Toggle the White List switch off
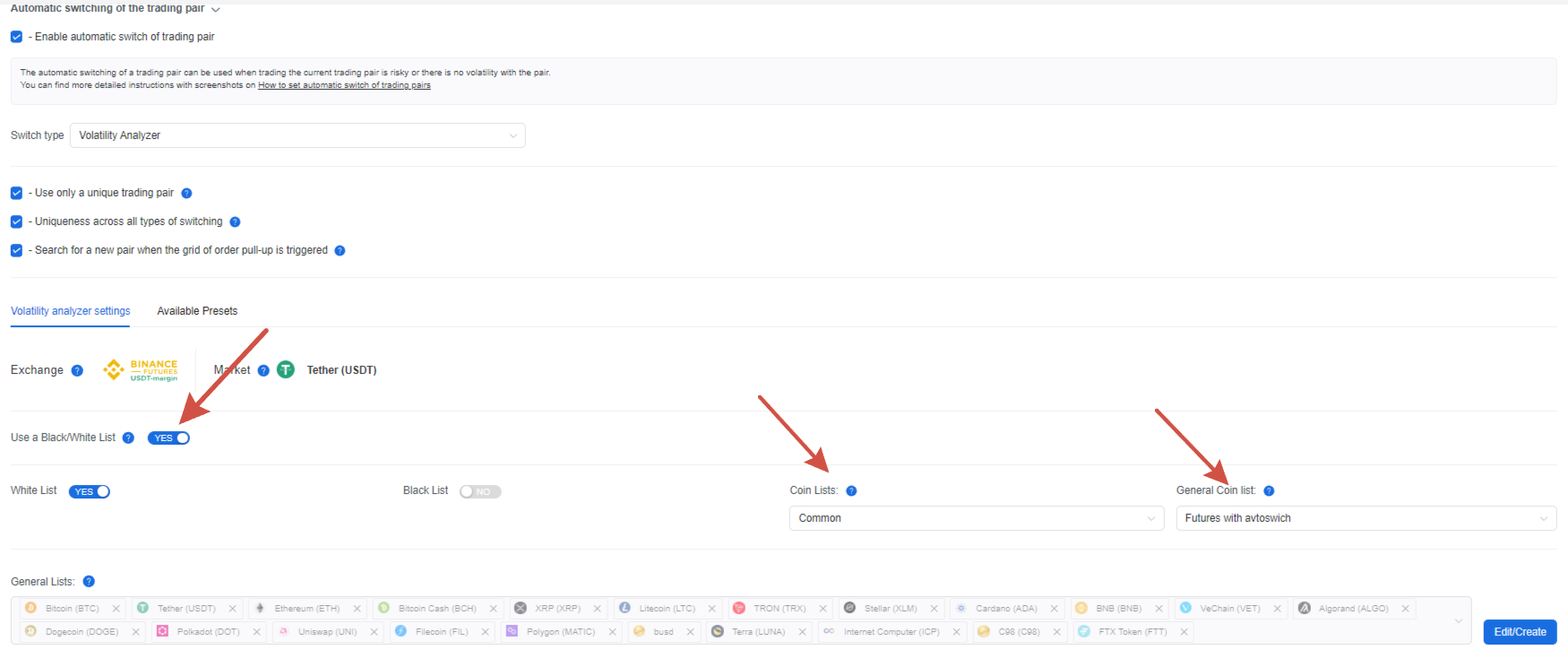The height and width of the screenshot is (658, 1568). tap(90, 491)
